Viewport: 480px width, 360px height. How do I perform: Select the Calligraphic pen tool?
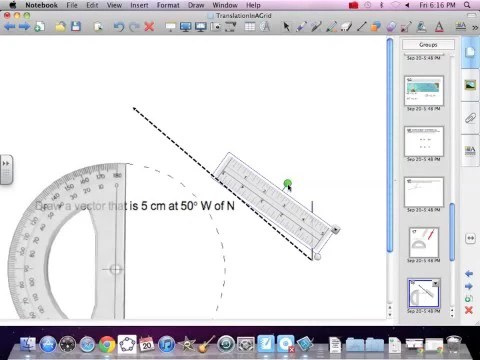click(316, 27)
